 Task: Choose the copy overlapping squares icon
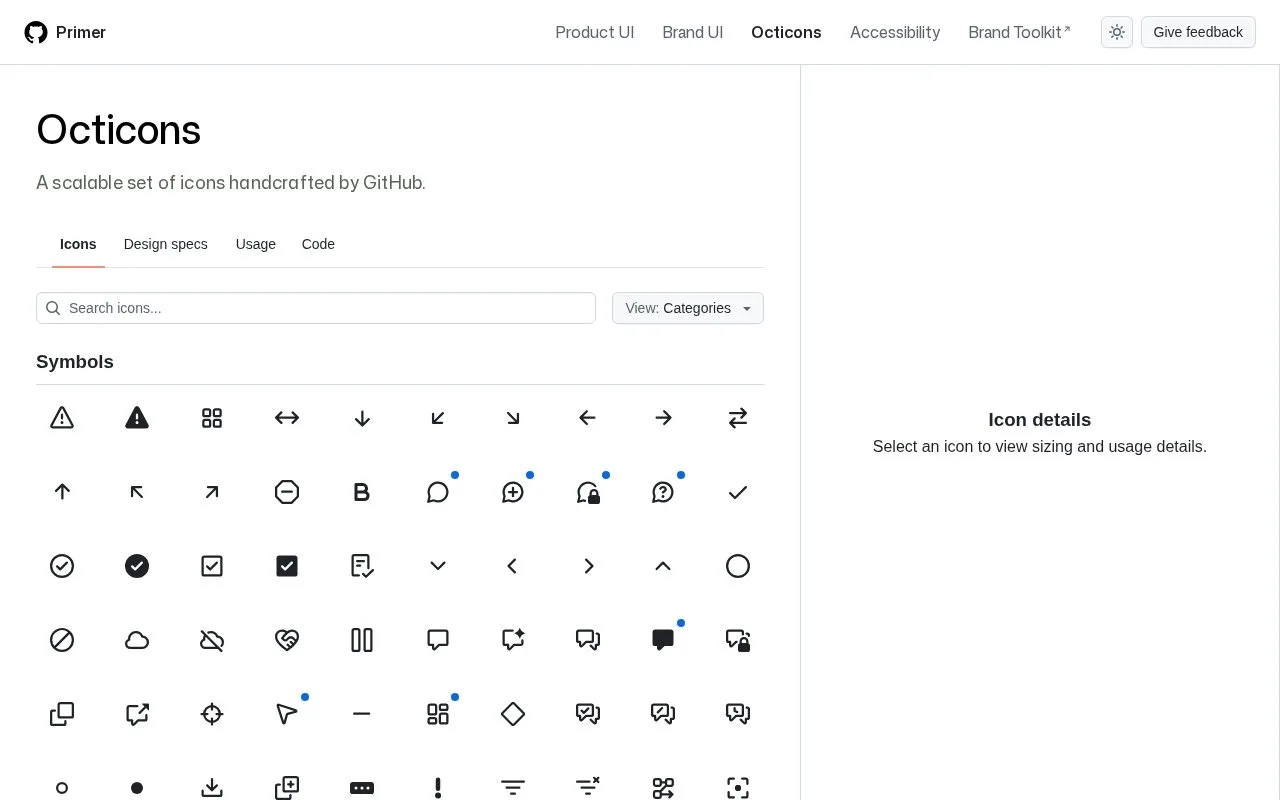click(x=62, y=714)
